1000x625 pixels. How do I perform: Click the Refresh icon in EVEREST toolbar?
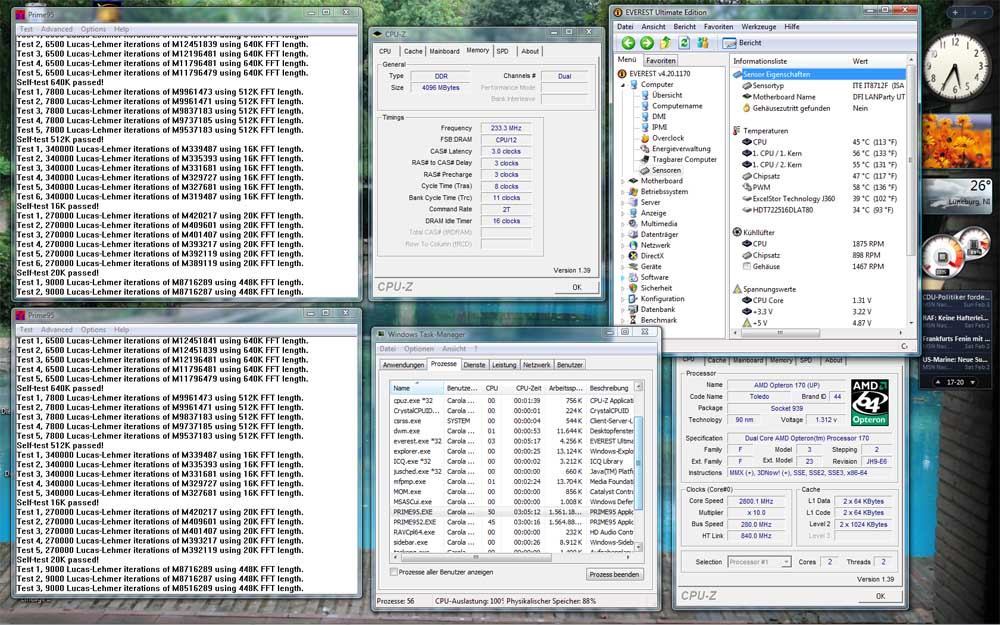tap(684, 43)
